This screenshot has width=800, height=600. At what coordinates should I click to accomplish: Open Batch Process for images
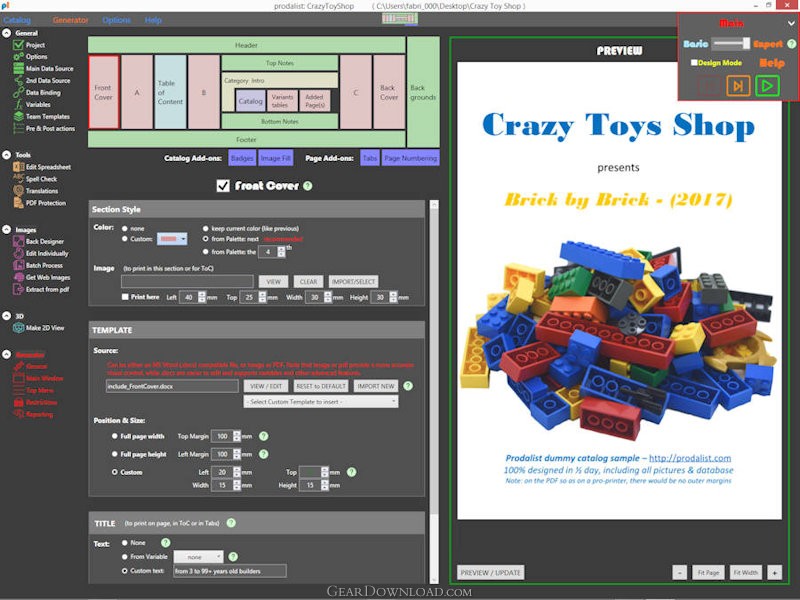(x=38, y=265)
